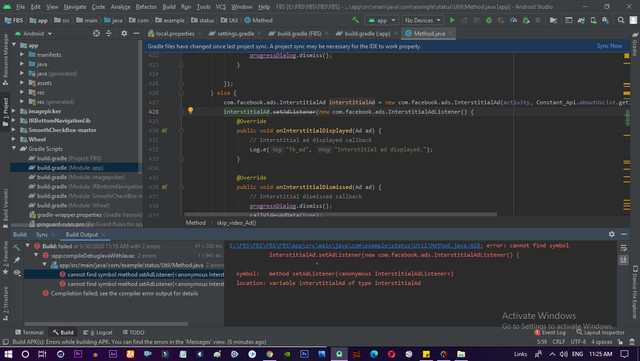The height and width of the screenshot is (361, 640).
Task: Click the Method.java:428 error file link
Action: (x=356, y=245)
